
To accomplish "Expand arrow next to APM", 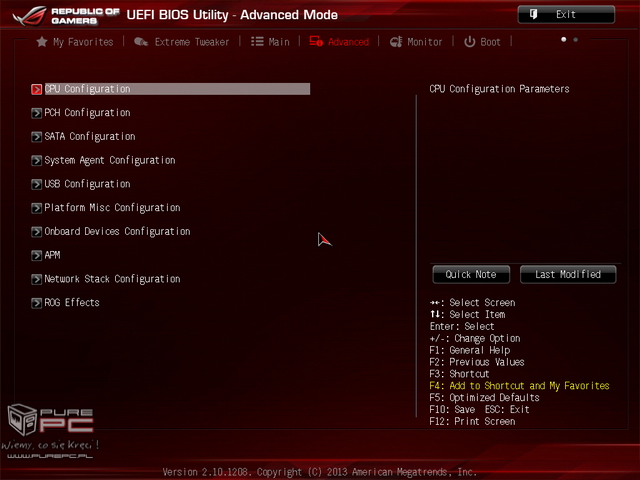I will point(37,255).
